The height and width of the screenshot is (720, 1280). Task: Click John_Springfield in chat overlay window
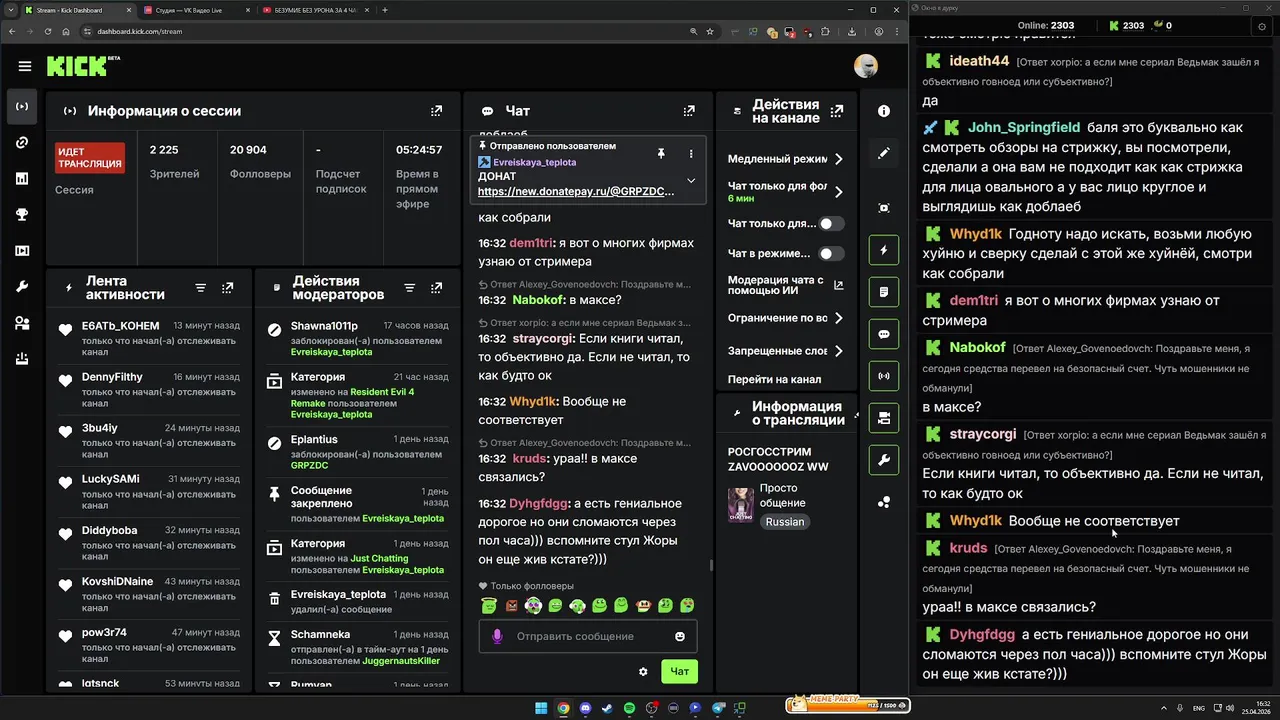(x=1024, y=127)
